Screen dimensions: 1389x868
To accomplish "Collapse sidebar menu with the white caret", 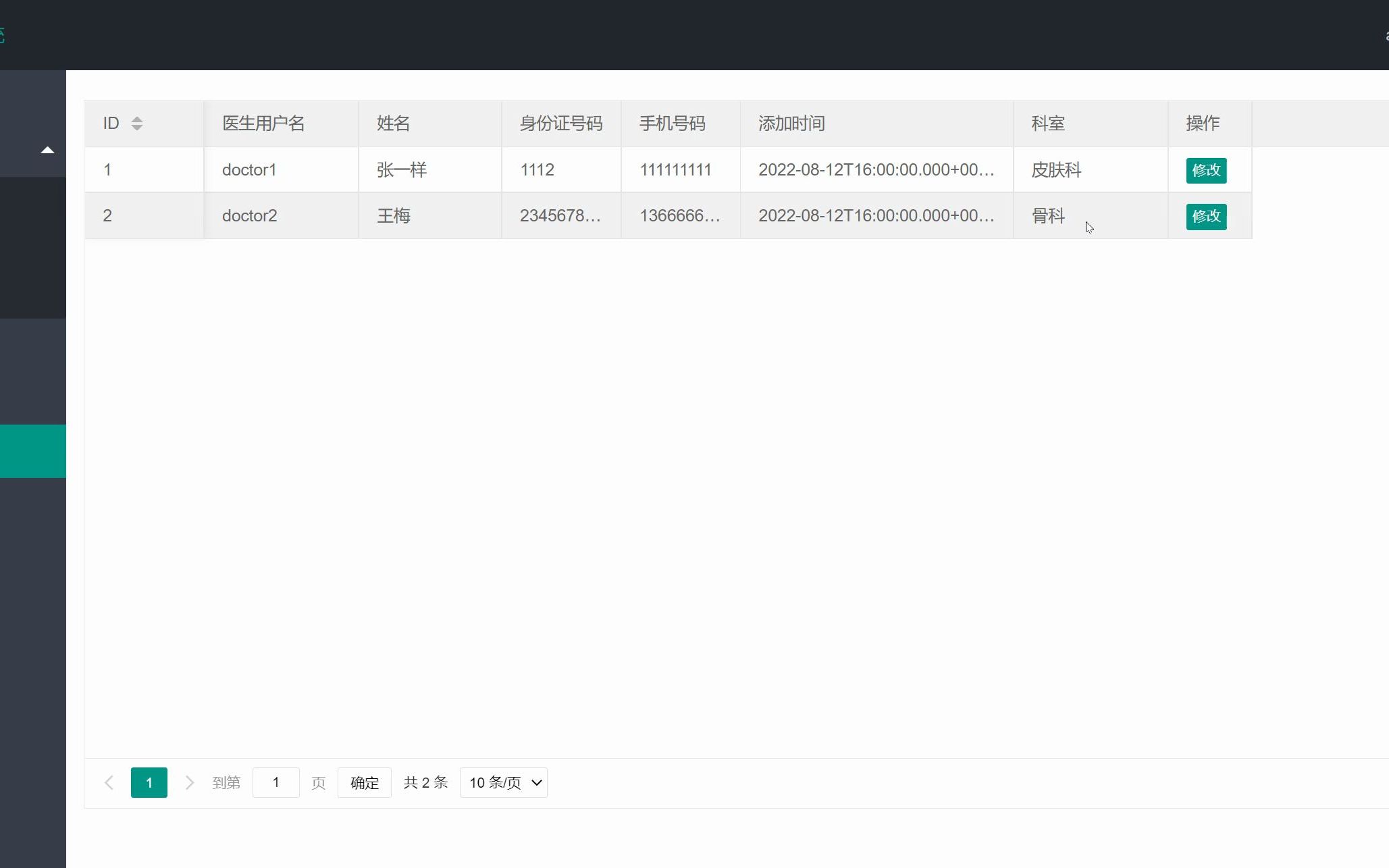I will click(x=47, y=150).
